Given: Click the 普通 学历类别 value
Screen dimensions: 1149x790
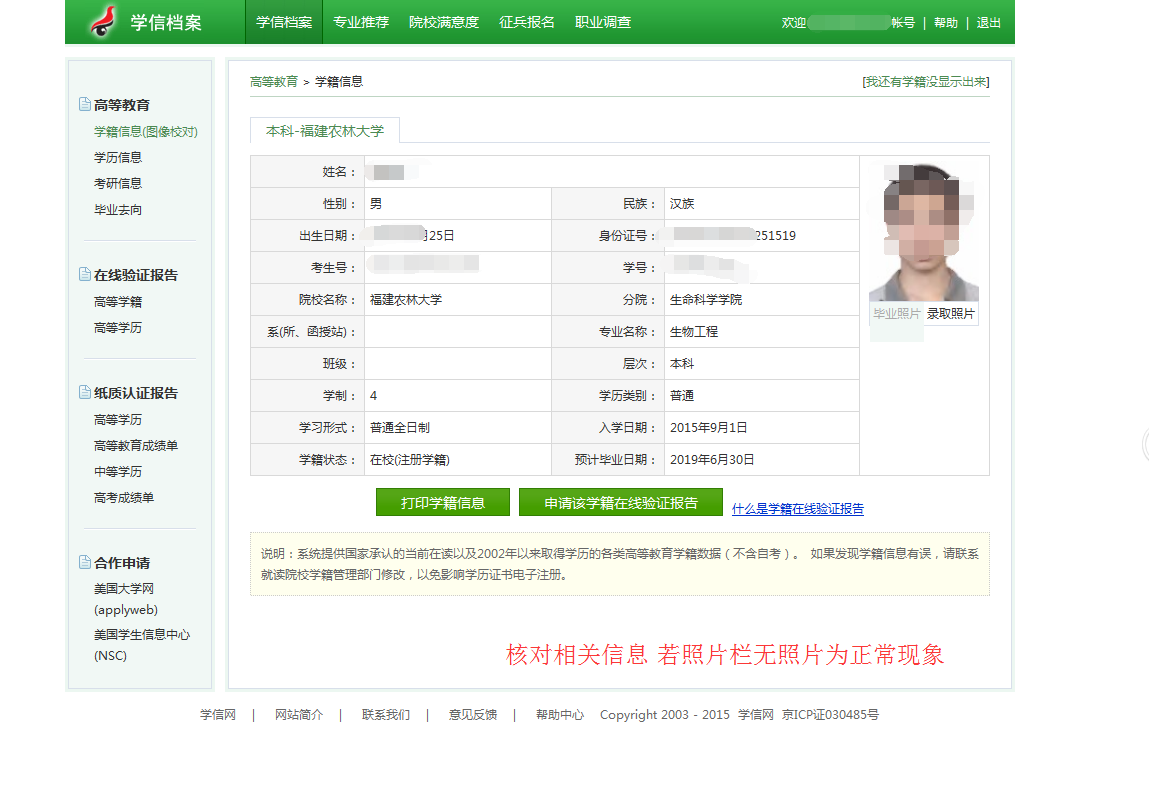Looking at the screenshot, I should point(681,396).
